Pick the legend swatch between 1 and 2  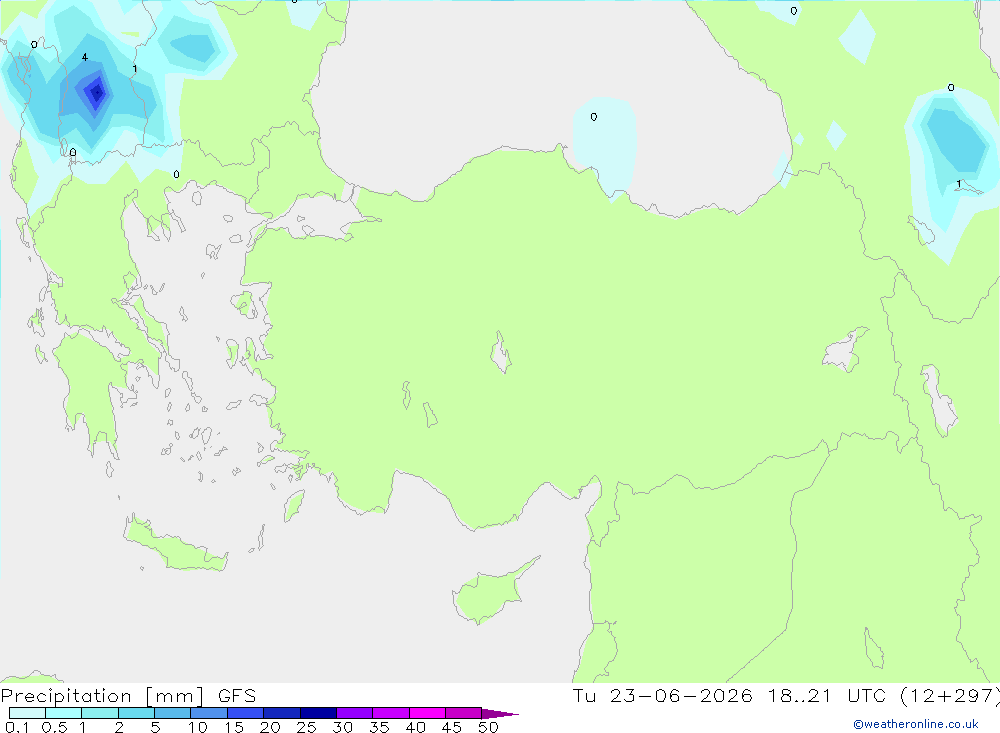100,713
